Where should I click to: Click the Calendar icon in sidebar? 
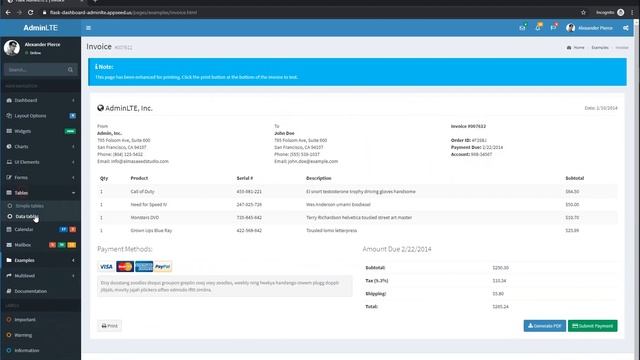click(x=9, y=229)
